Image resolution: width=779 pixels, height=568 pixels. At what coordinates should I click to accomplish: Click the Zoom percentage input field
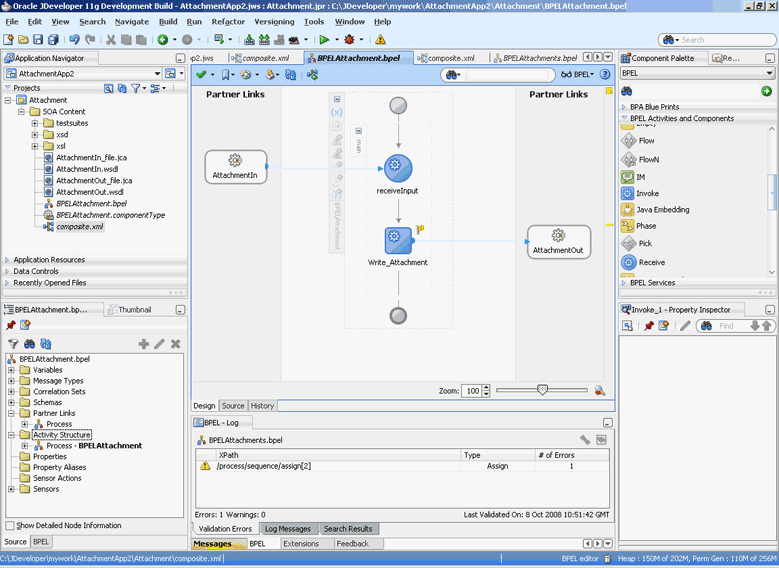472,391
